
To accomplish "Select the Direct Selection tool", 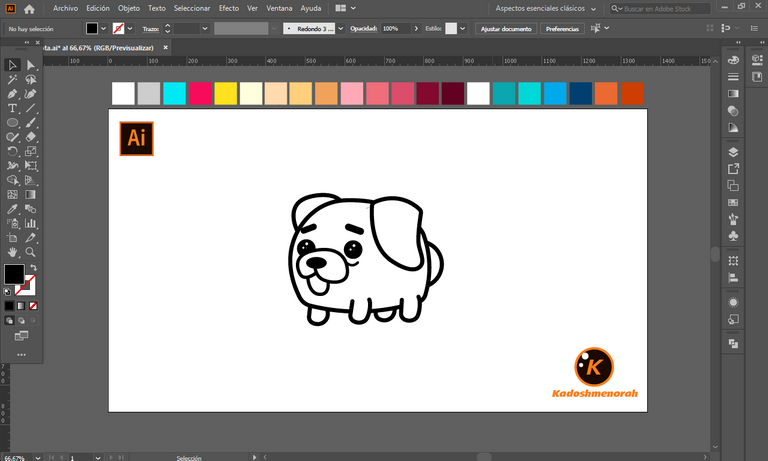I will point(30,65).
